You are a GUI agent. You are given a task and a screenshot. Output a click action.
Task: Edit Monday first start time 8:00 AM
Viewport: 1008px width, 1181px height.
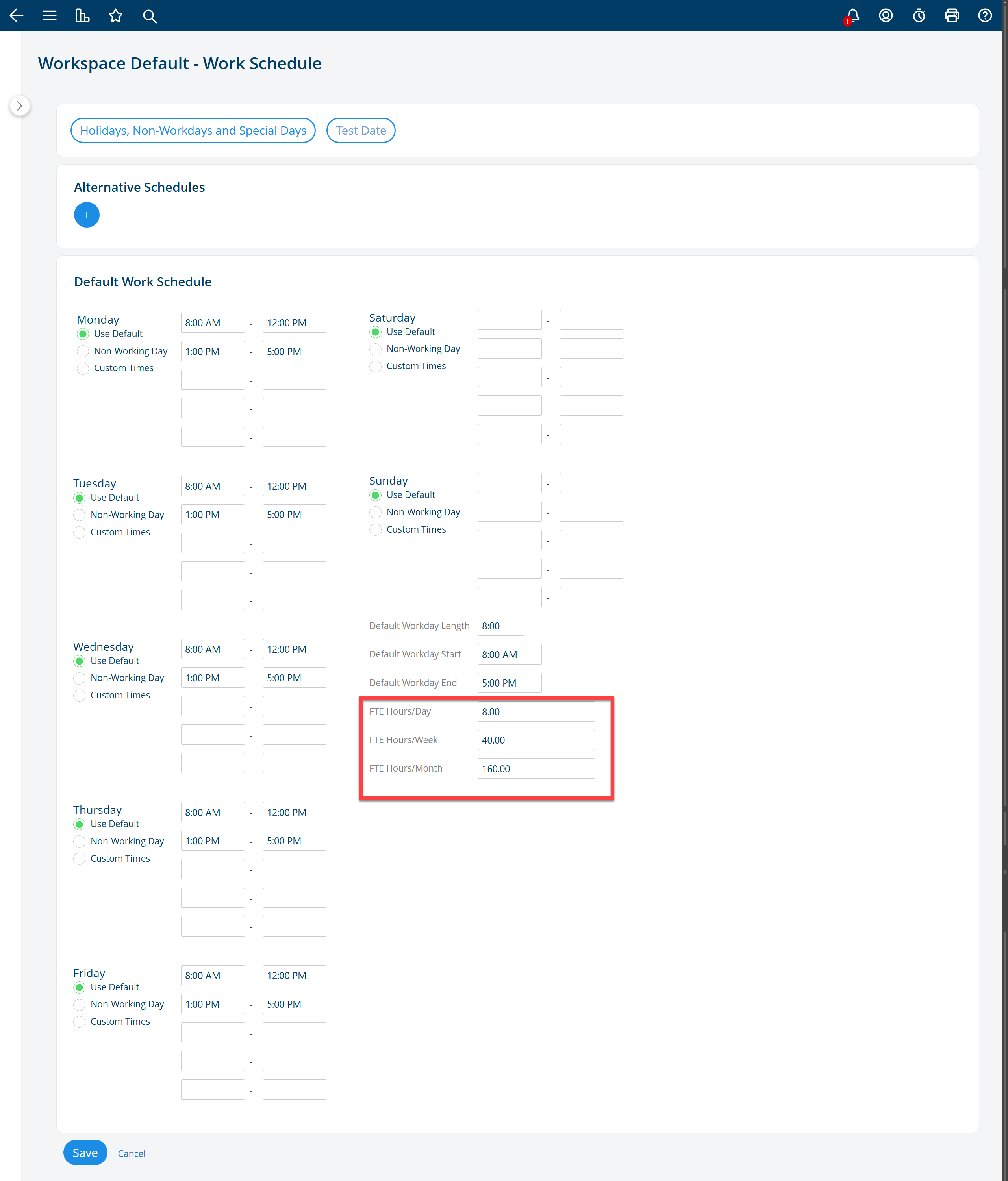pos(213,322)
